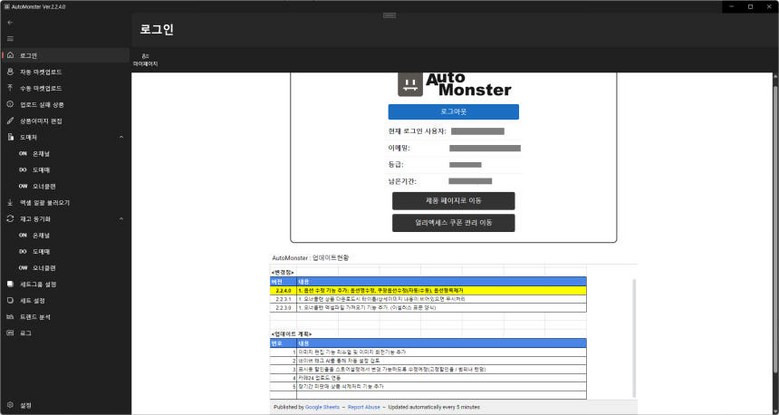Click the DO icon under 도매처 section

pos(23,170)
